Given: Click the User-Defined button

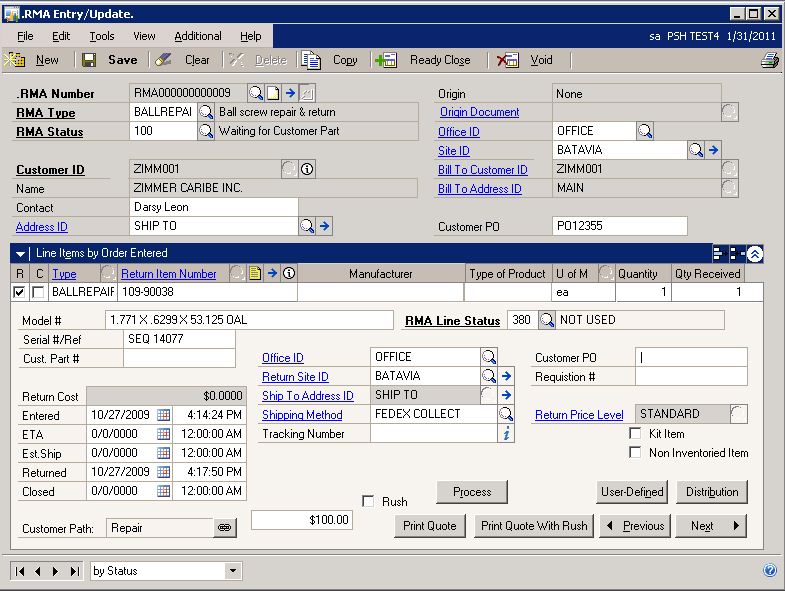Looking at the screenshot, I should (632, 492).
